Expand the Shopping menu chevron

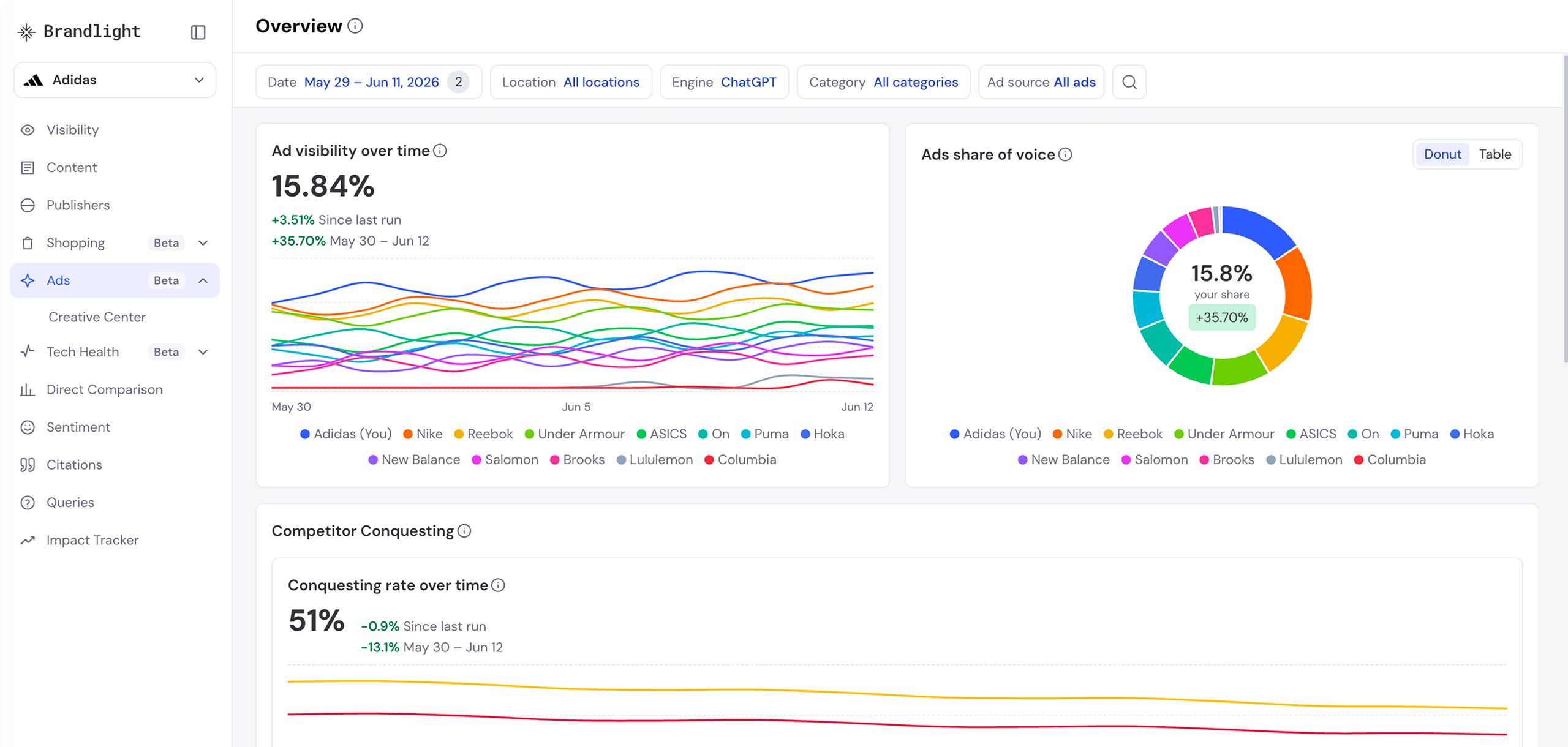(203, 243)
